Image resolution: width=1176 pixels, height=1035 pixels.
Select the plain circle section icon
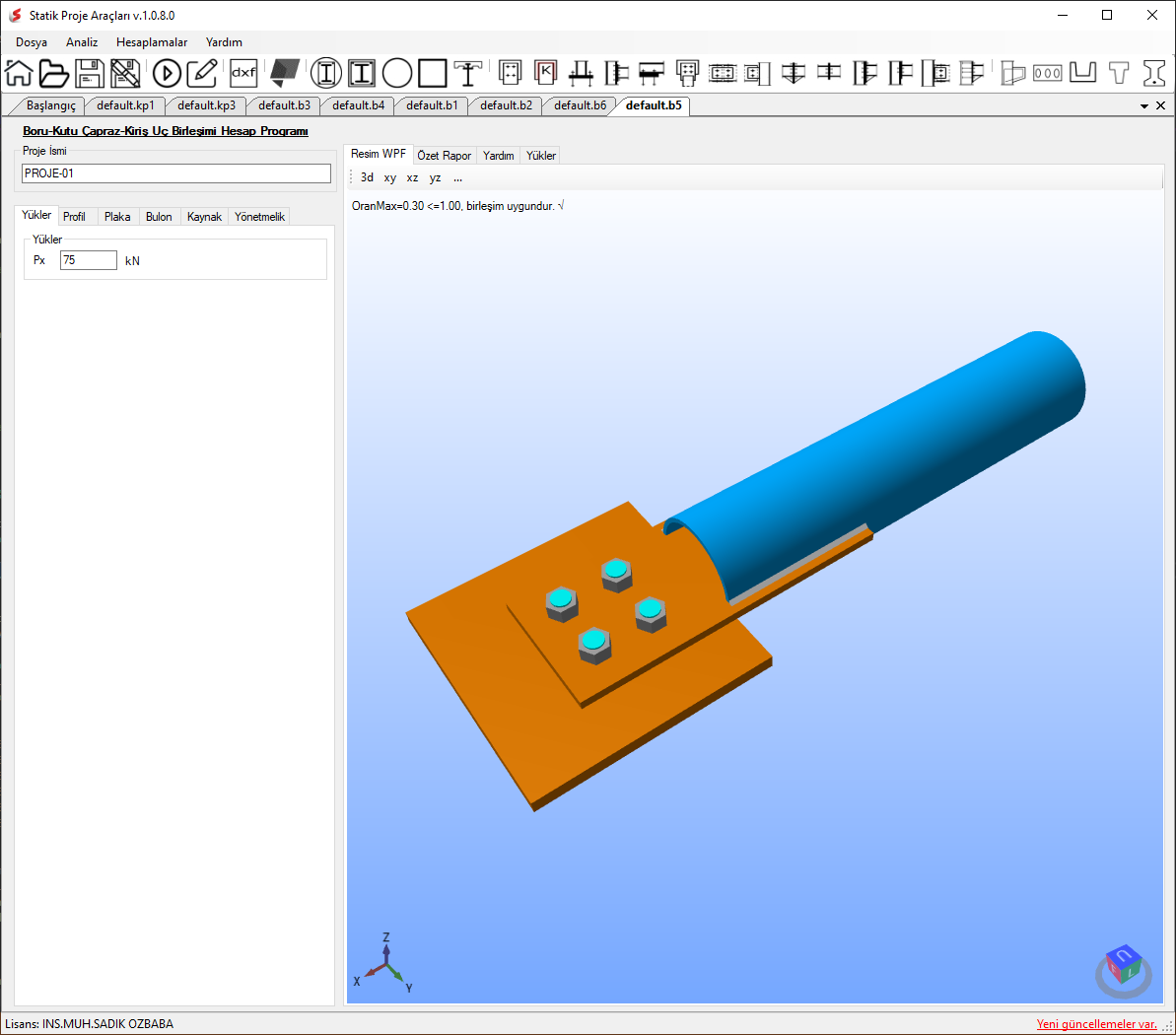(397, 73)
